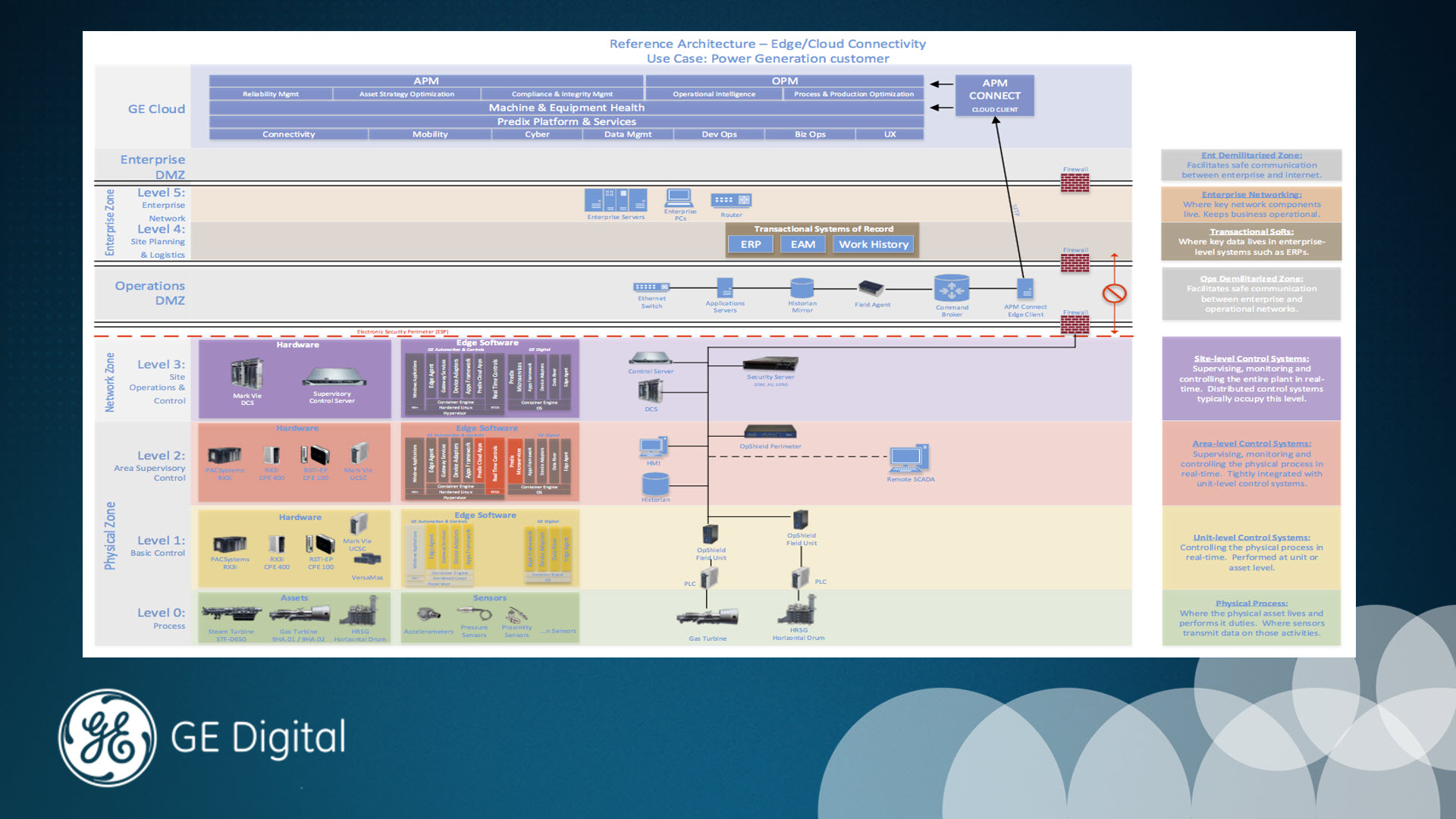Image resolution: width=1456 pixels, height=819 pixels.
Task: Click the Steam Turbine asset icon
Action: point(231,613)
